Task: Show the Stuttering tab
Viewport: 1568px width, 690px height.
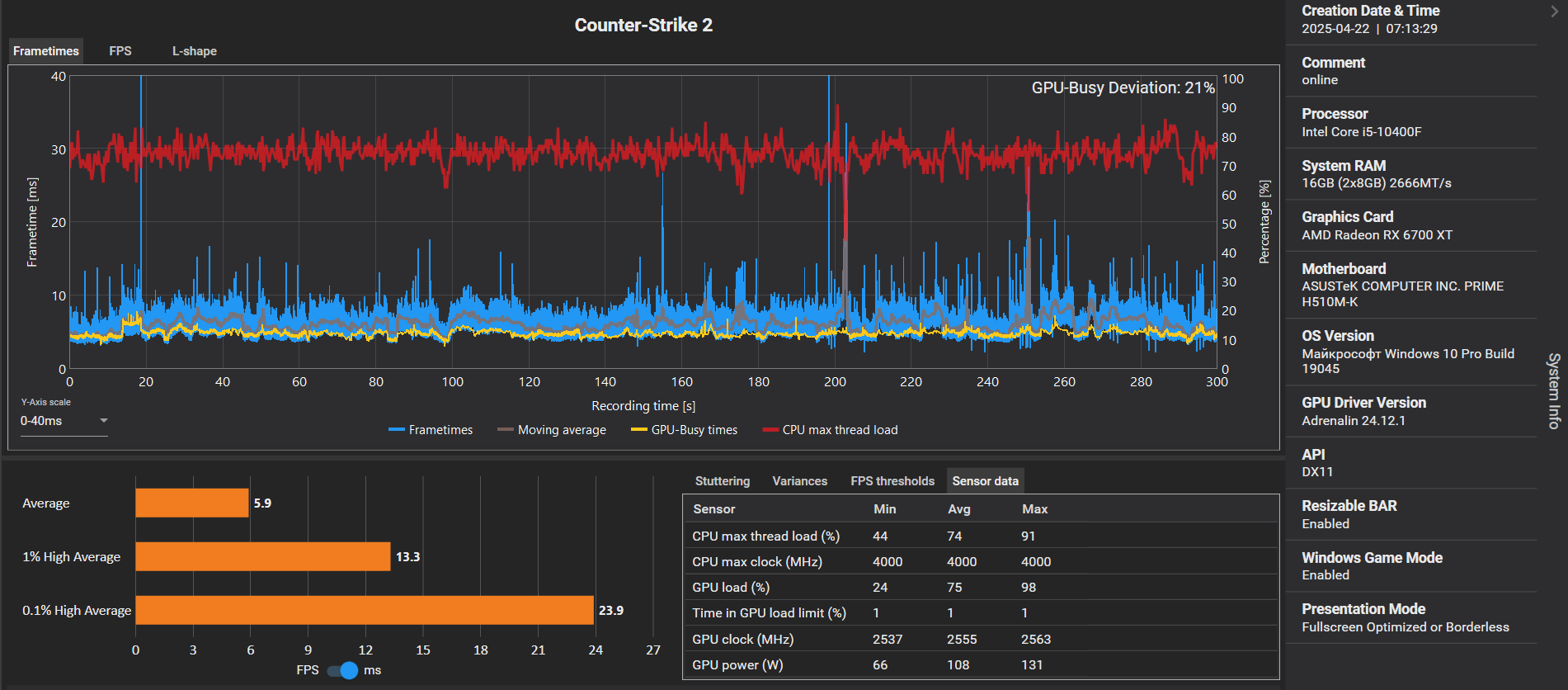Action: click(x=723, y=481)
